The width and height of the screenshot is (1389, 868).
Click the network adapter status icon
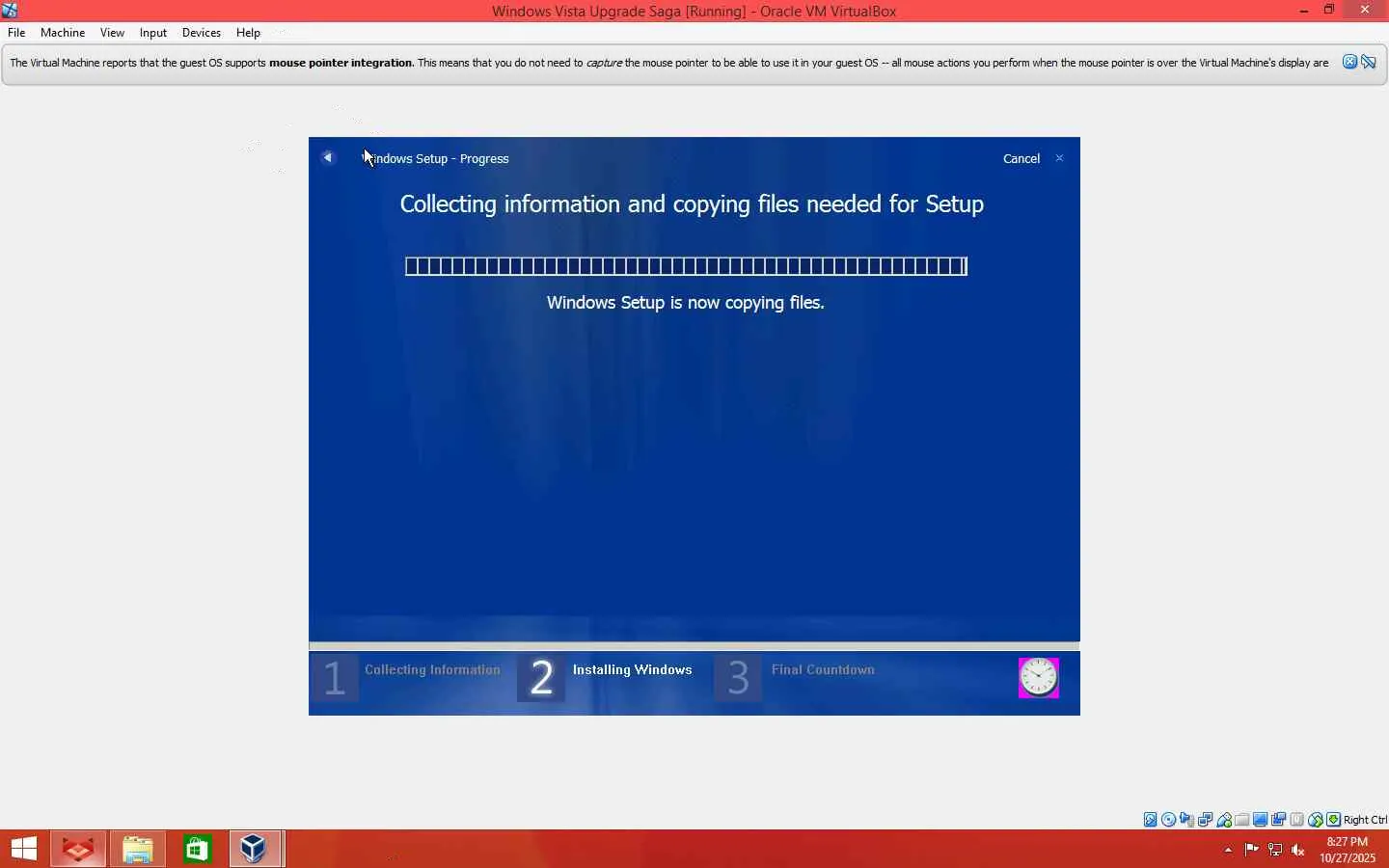[1206, 820]
